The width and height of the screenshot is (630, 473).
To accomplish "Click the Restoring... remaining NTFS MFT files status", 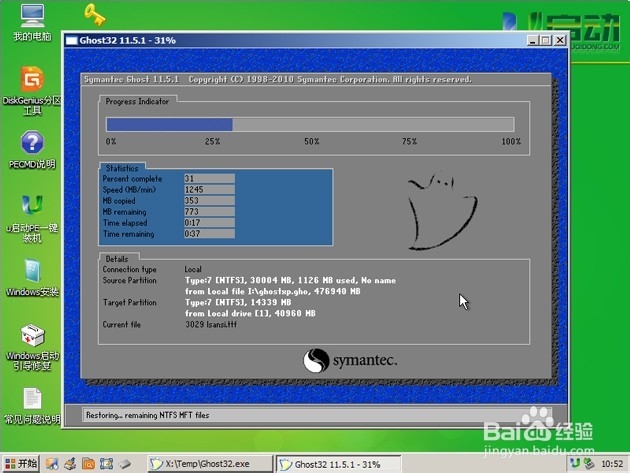I will [x=147, y=415].
